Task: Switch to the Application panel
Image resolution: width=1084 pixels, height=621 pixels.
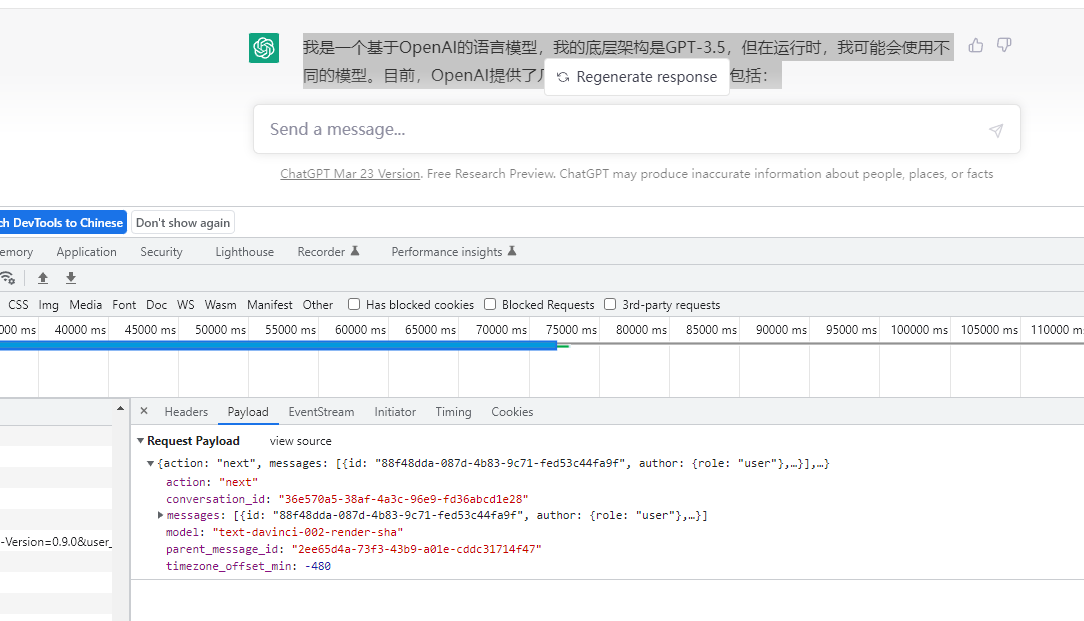Action: point(86,252)
